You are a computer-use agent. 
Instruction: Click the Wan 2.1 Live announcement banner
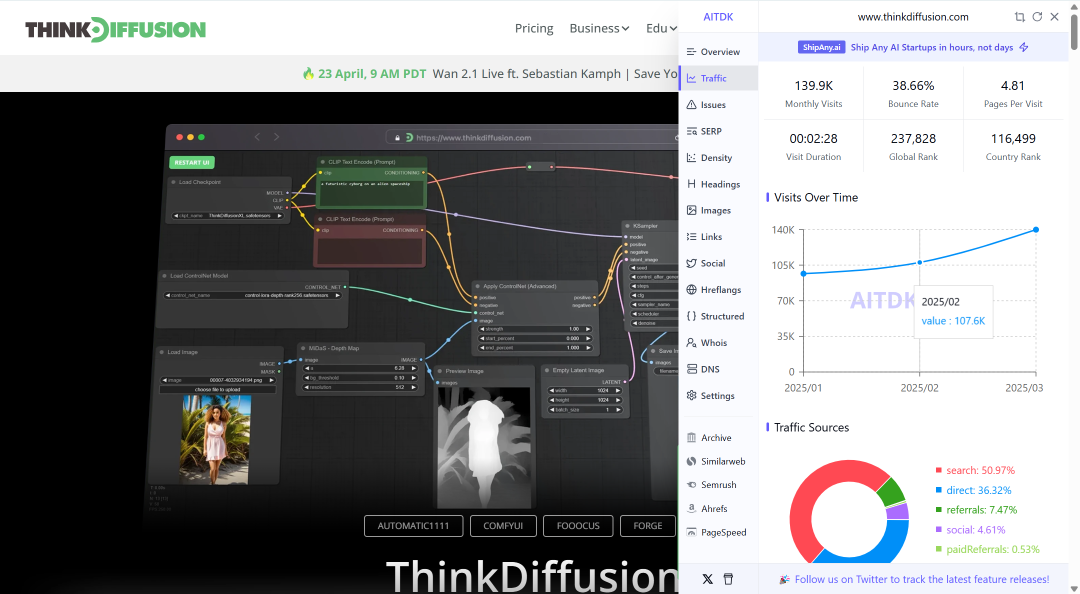pyautogui.click(x=490, y=74)
